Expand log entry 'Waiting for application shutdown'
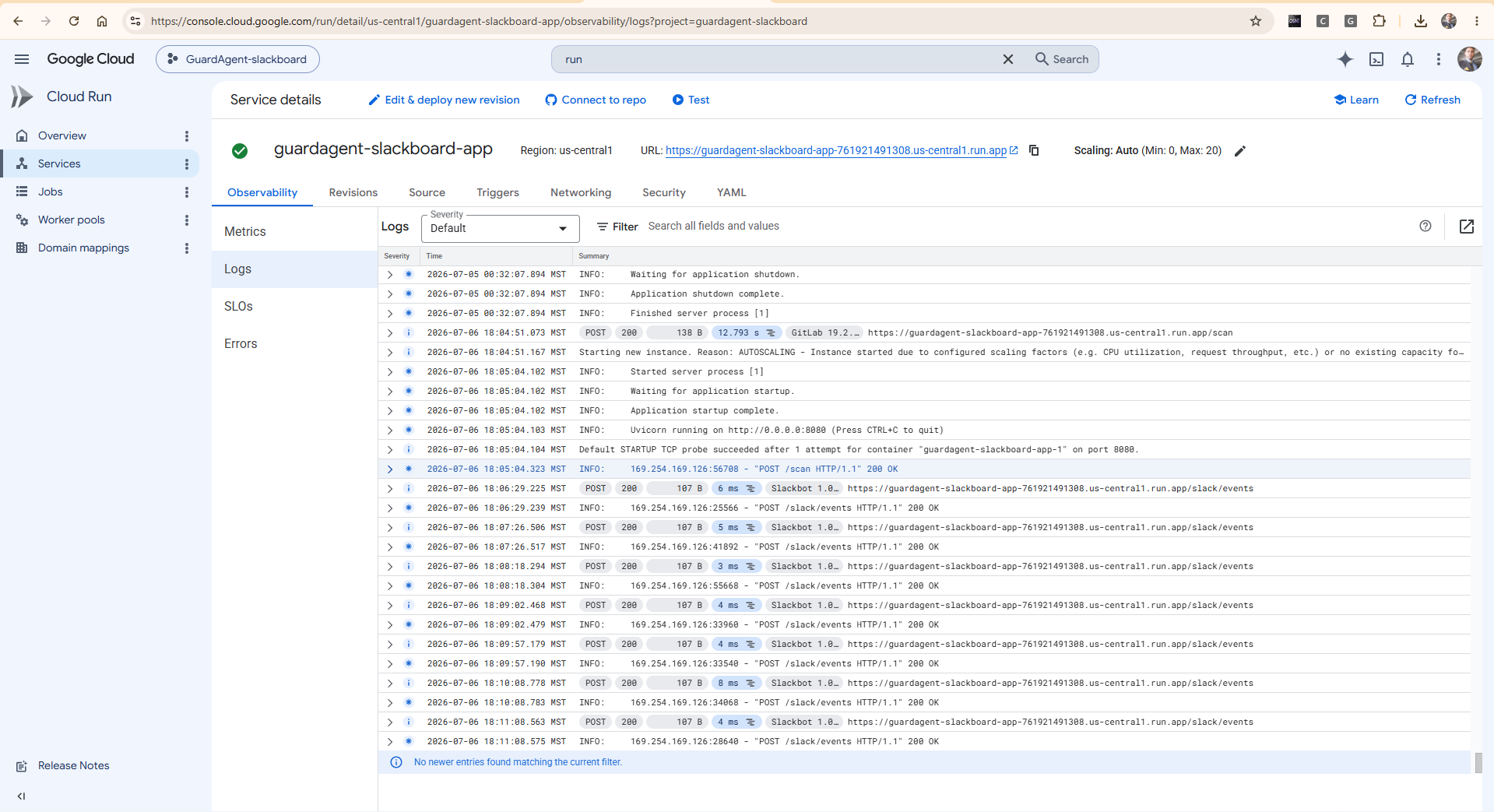Image resolution: width=1494 pixels, height=812 pixels. (x=390, y=274)
